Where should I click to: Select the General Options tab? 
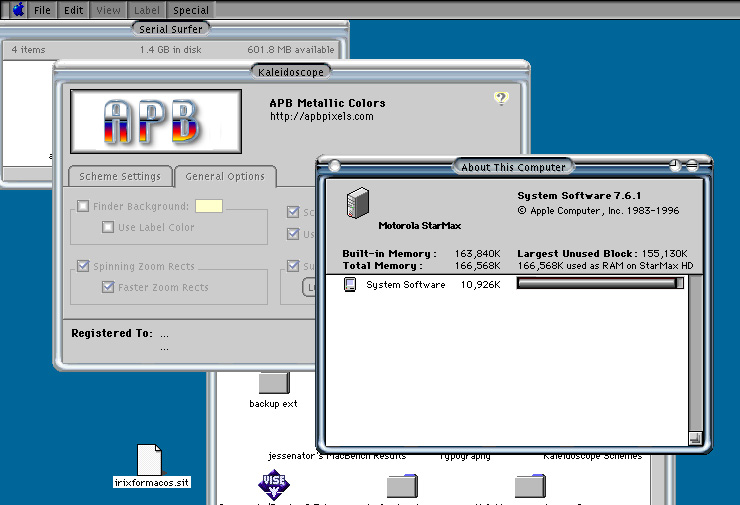[225, 177]
